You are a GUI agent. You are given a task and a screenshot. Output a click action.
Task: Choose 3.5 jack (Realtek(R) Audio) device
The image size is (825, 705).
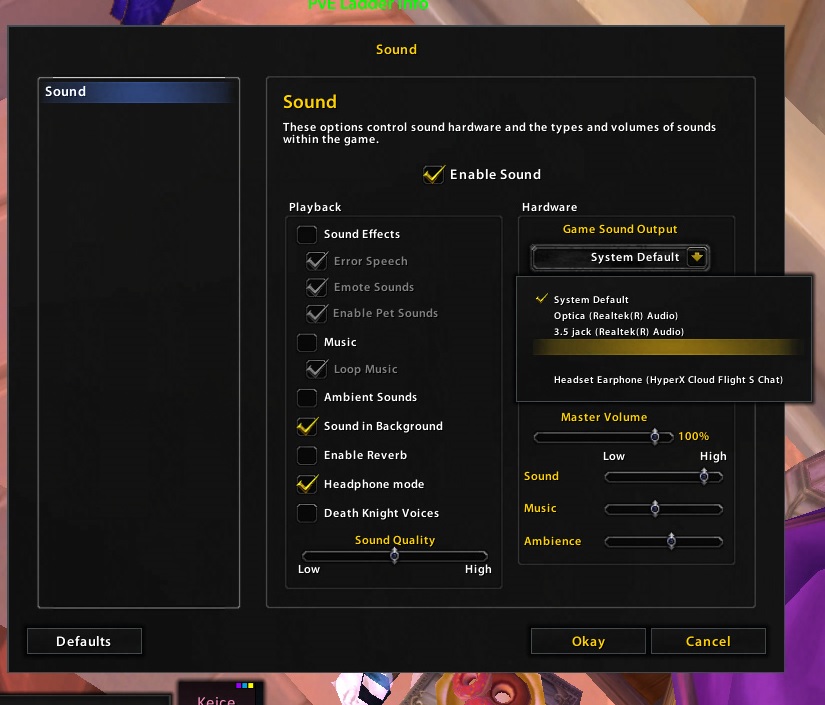tap(618, 331)
